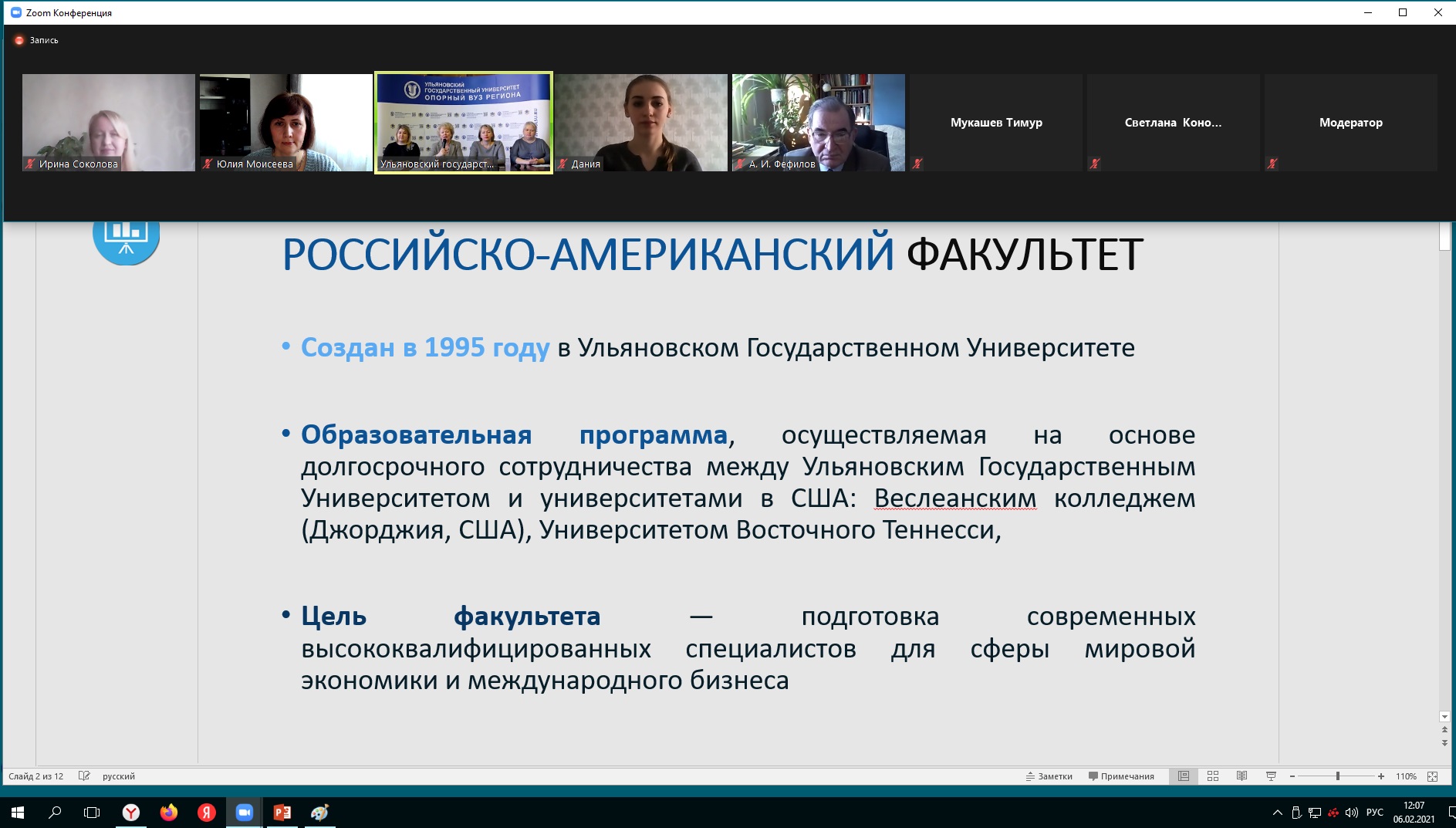Open Windows taskbar search
This screenshot has height=828, width=1456.
click(55, 813)
